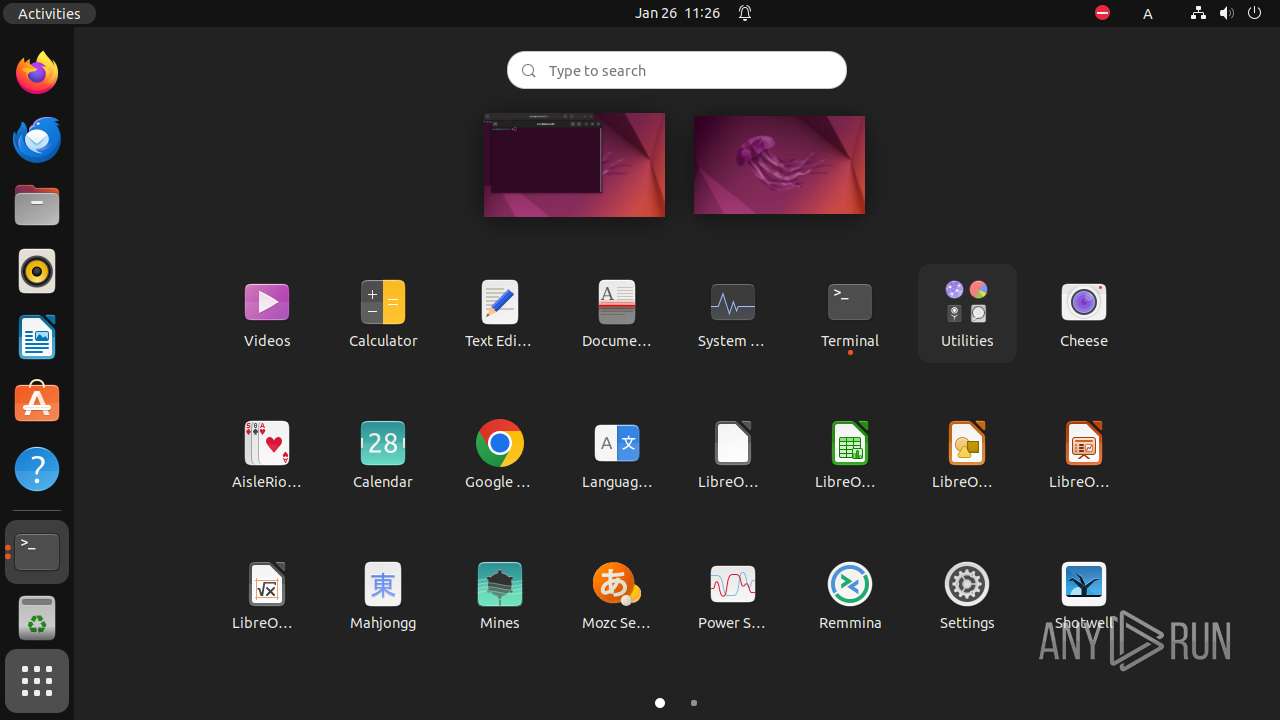Launch the Cheese webcam app
The width and height of the screenshot is (1280, 720).
1084,313
